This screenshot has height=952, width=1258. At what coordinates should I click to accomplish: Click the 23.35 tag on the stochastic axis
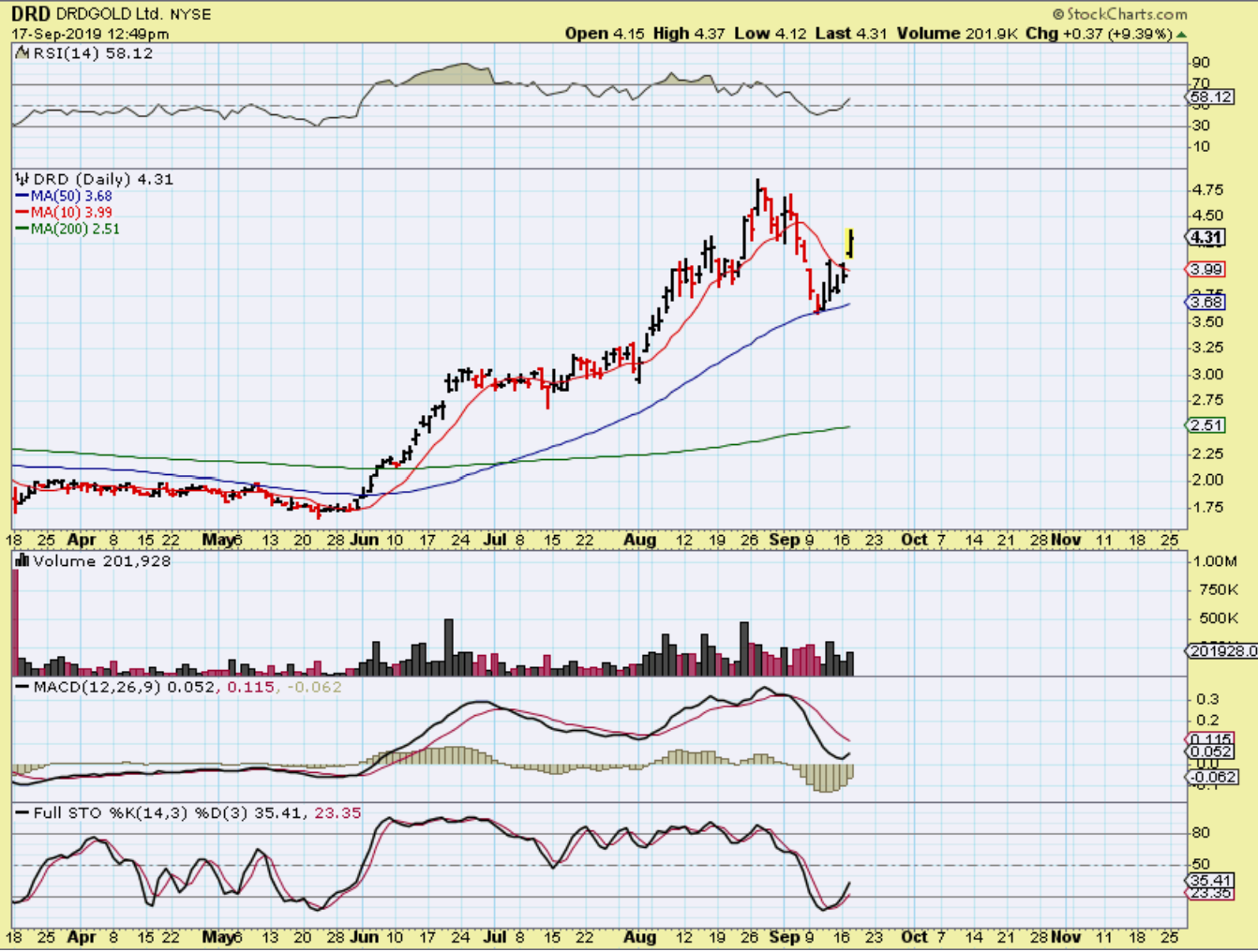(x=1210, y=893)
